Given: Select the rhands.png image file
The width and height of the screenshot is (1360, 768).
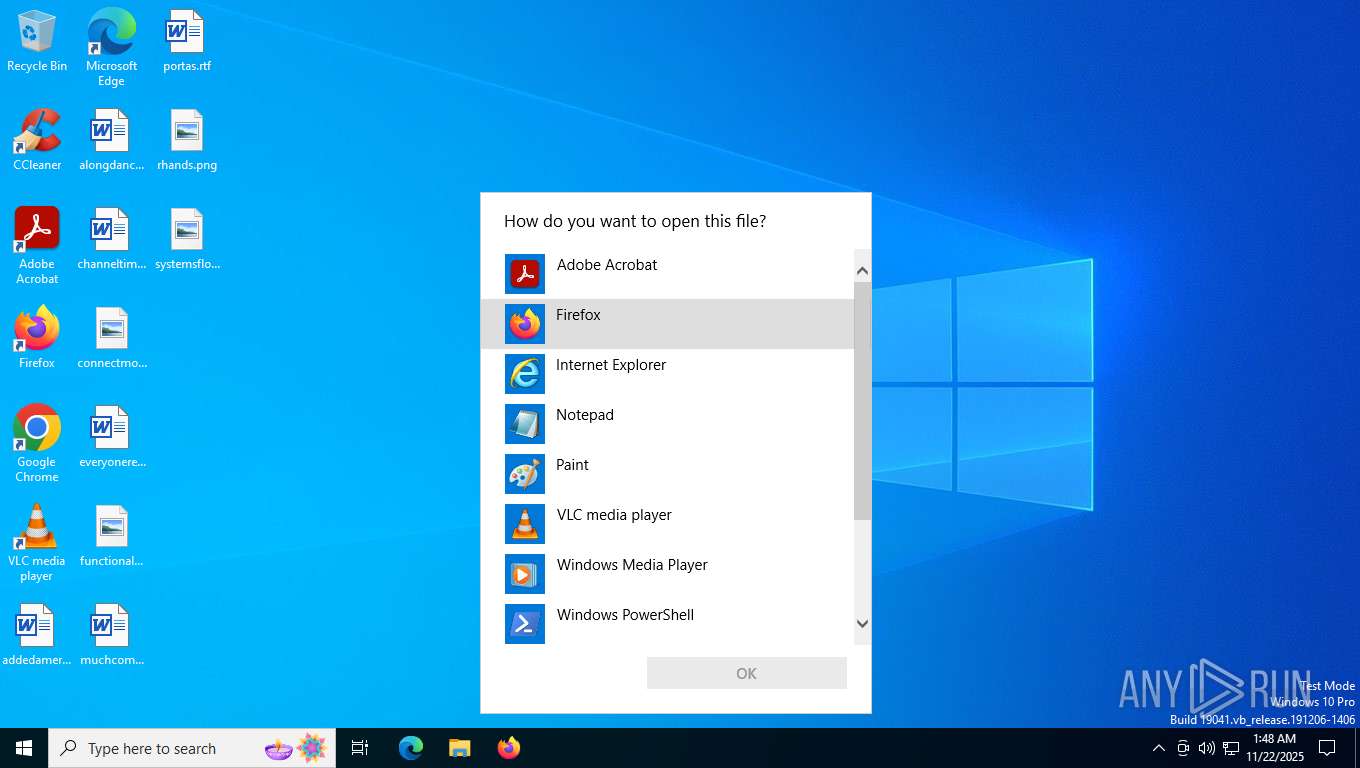Looking at the screenshot, I should click(187, 140).
